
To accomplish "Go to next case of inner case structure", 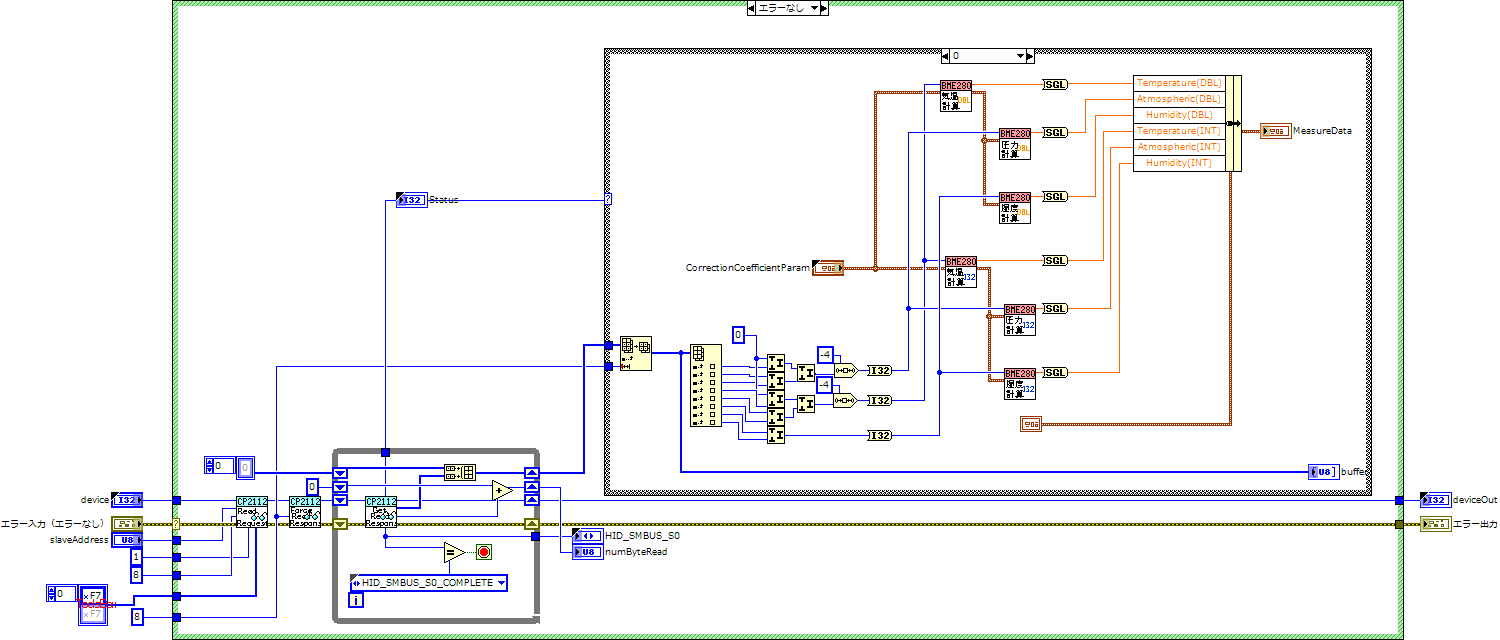I will 1030,56.
